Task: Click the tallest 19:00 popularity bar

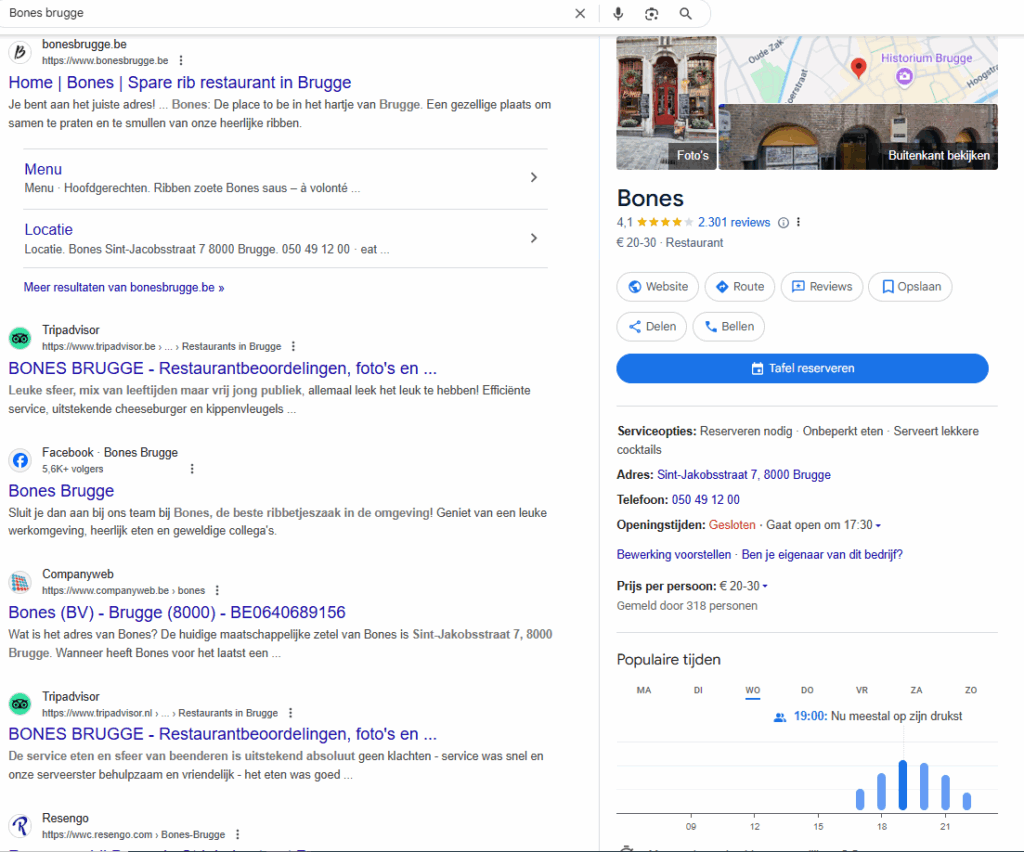Action: point(903,785)
